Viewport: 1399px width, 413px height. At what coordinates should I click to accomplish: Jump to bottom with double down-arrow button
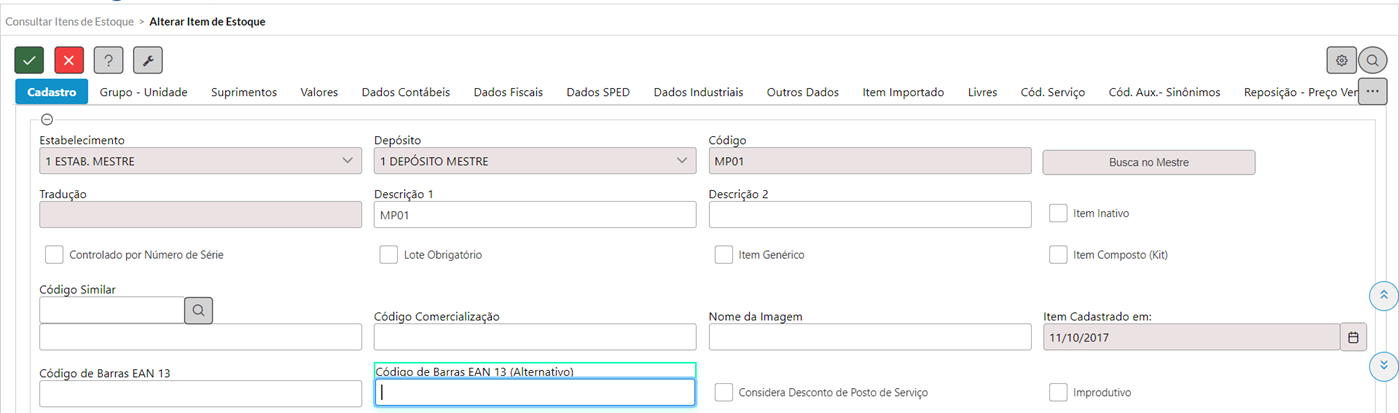[1383, 366]
